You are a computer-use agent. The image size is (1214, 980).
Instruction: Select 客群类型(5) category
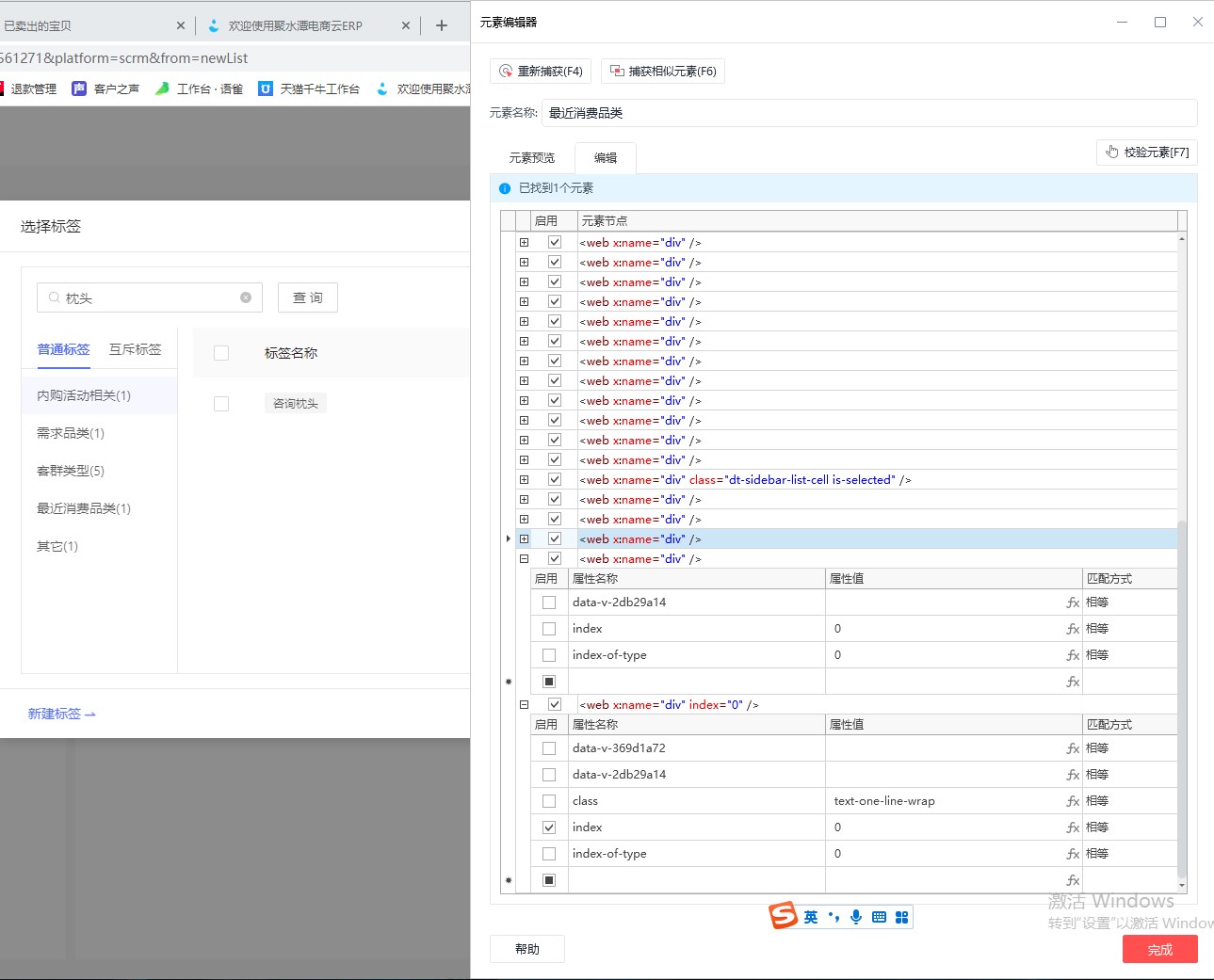coord(99,471)
